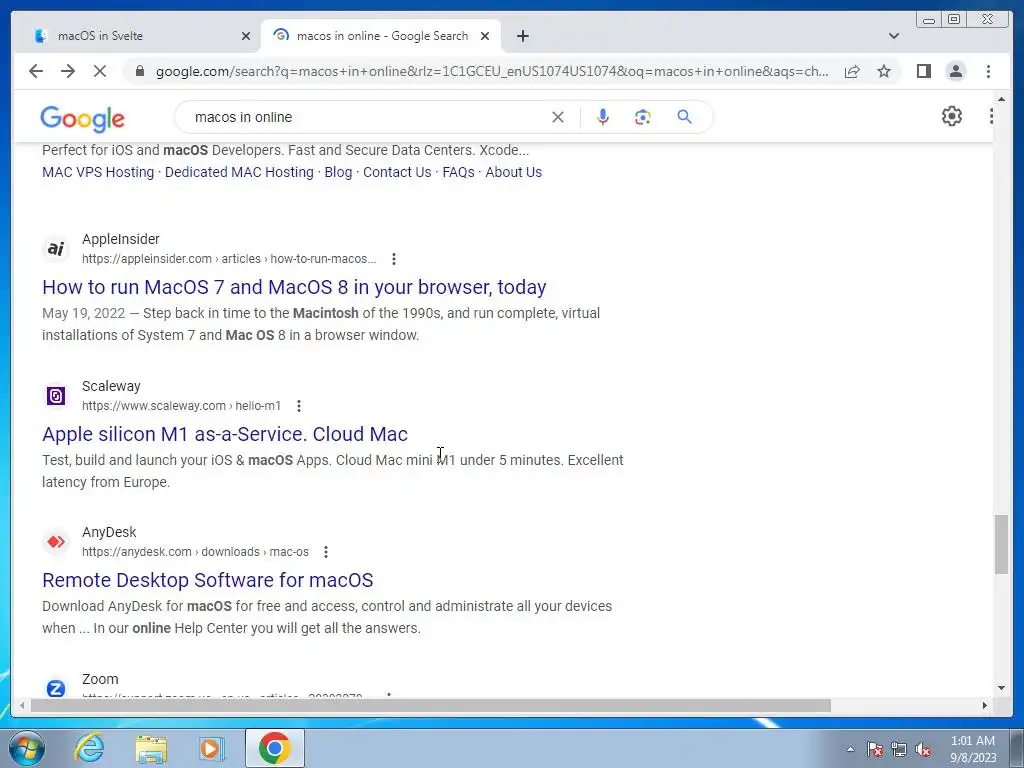Open the network tray icon
1024x768 pixels.
pyautogui.click(x=899, y=749)
